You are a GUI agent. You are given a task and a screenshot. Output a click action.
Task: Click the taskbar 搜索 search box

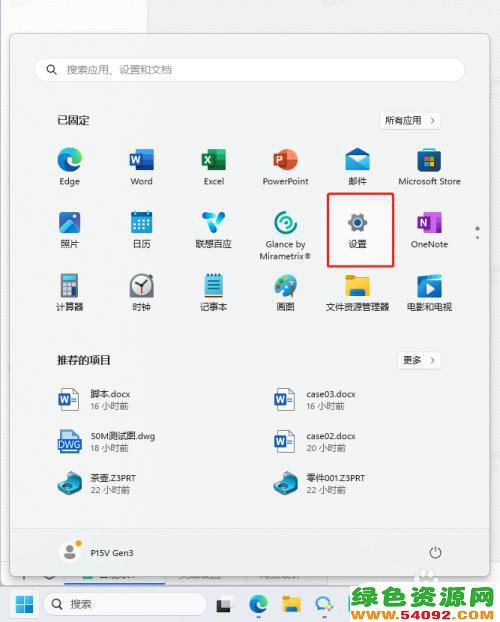tap(125, 604)
